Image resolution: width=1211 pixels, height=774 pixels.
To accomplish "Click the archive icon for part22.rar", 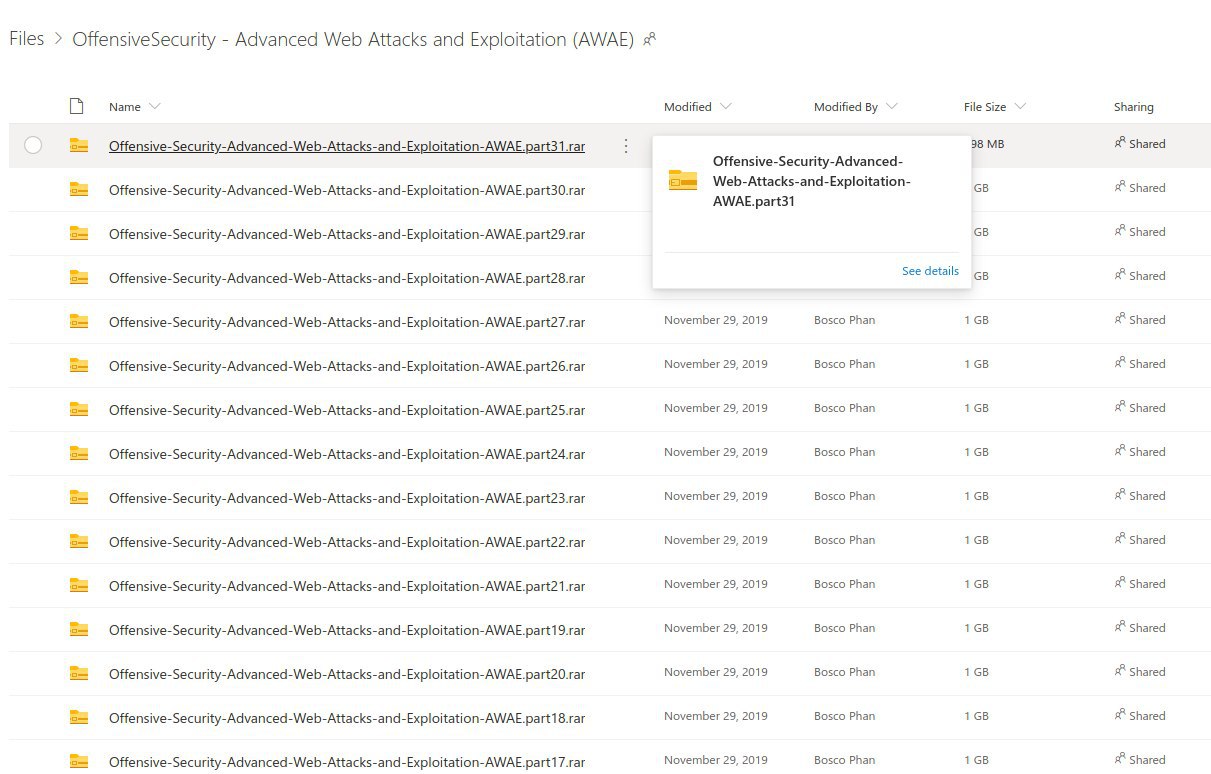I will click(x=79, y=541).
